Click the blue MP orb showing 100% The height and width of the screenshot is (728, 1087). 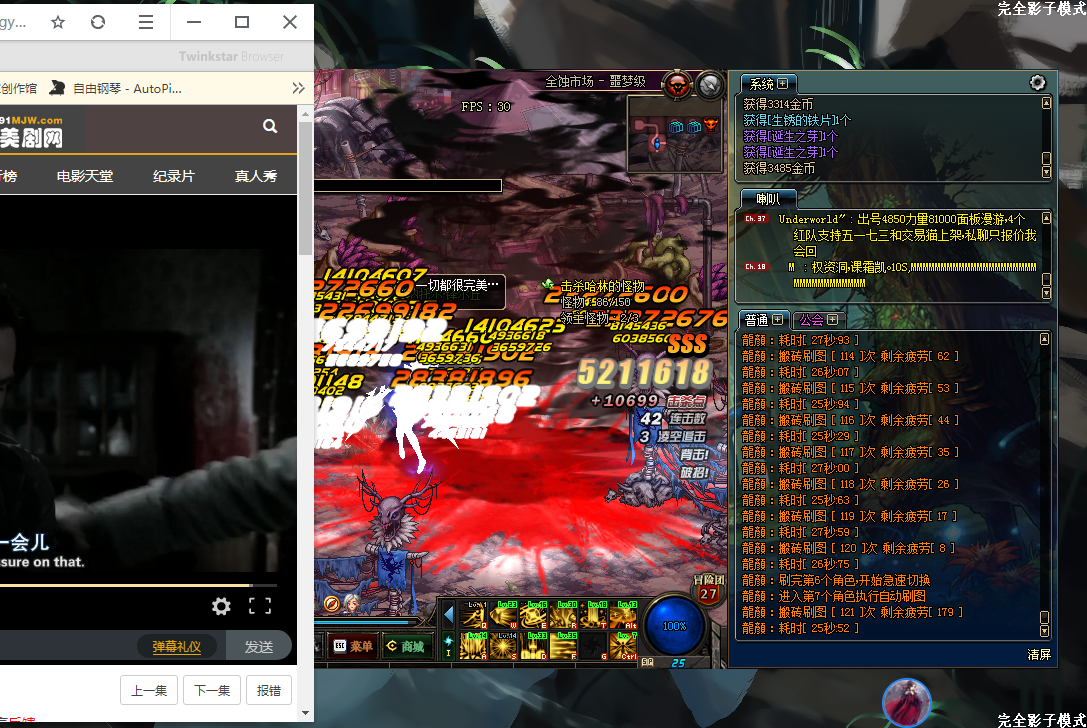pyautogui.click(x=674, y=626)
